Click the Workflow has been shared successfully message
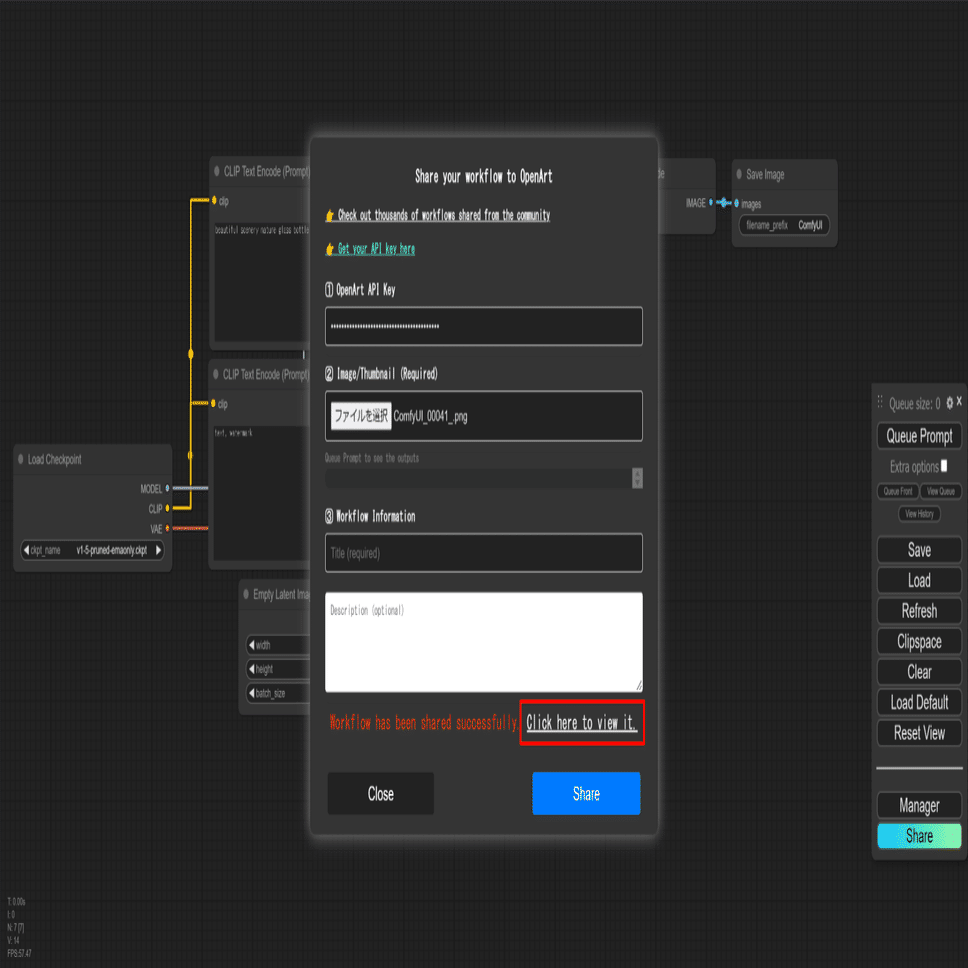This screenshot has height=968, width=968. 424,722
